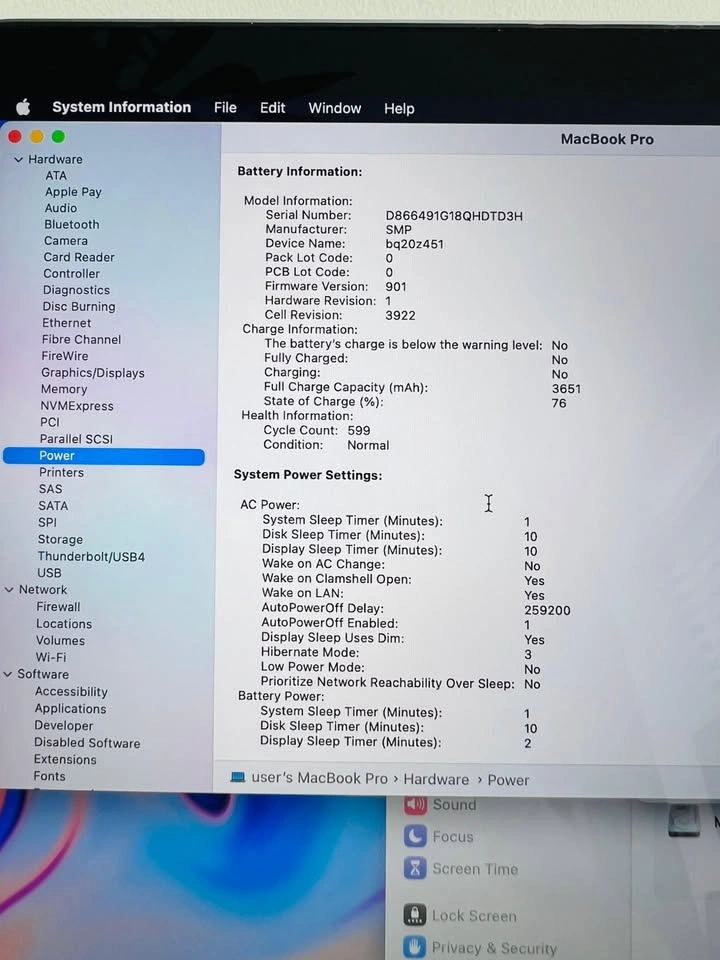Select Memory in the sidebar
720x960 pixels.
pyautogui.click(x=64, y=389)
